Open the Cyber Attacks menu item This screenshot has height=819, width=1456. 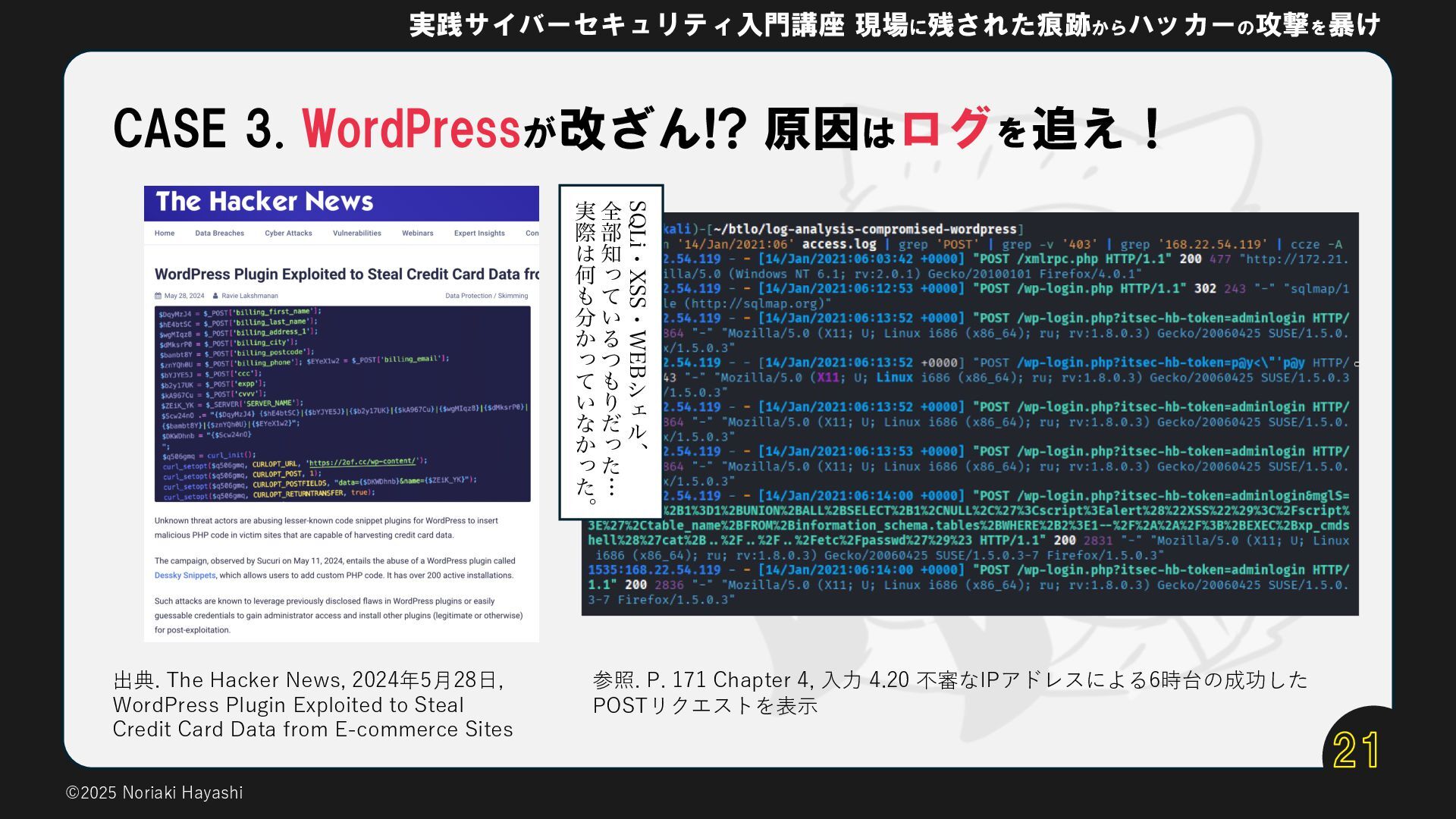pyautogui.click(x=288, y=234)
